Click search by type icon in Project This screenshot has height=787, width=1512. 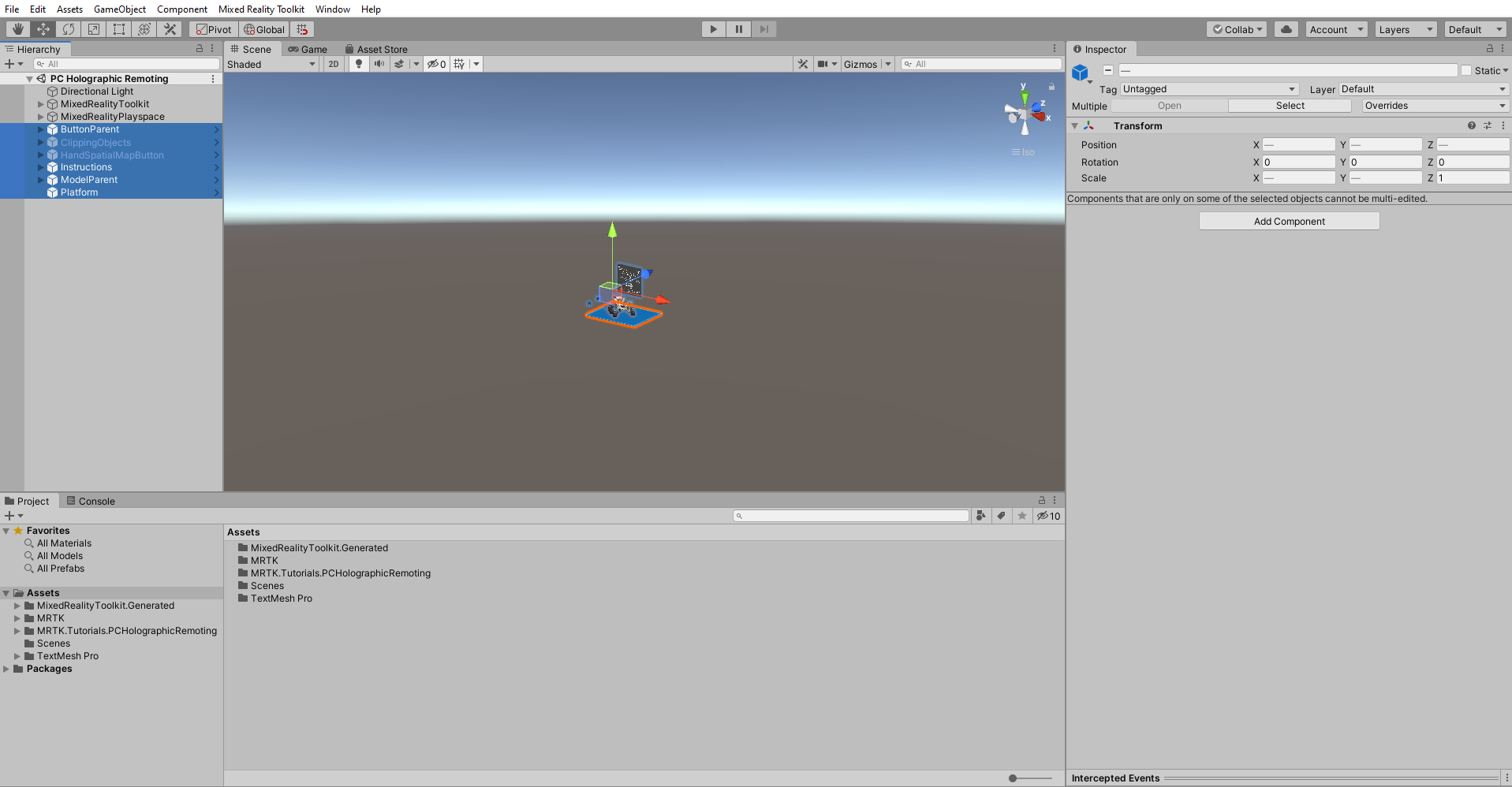pos(981,516)
